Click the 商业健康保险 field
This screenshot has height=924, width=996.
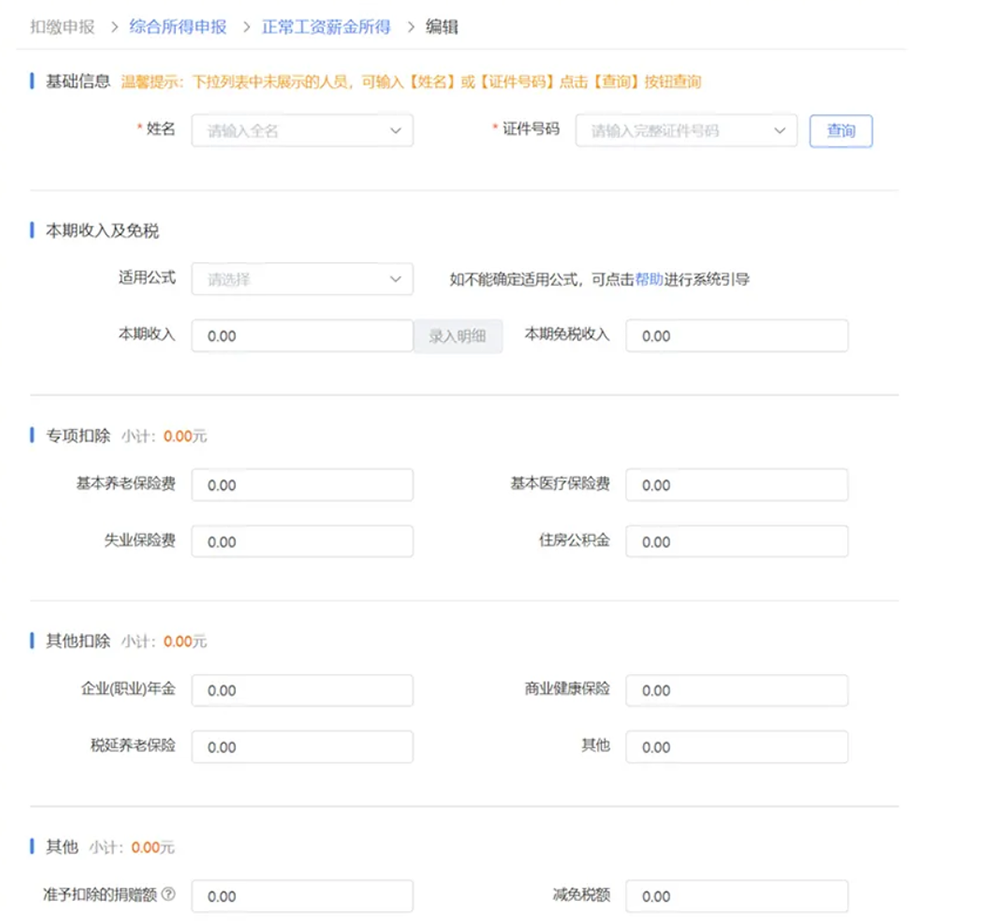click(x=736, y=690)
